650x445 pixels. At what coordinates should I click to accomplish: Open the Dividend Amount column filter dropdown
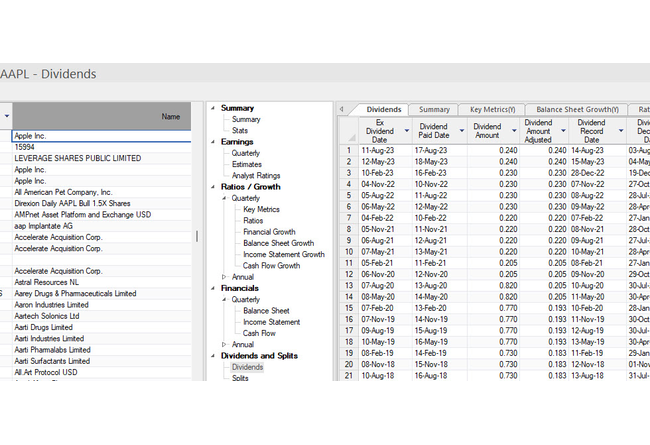[x=514, y=131]
